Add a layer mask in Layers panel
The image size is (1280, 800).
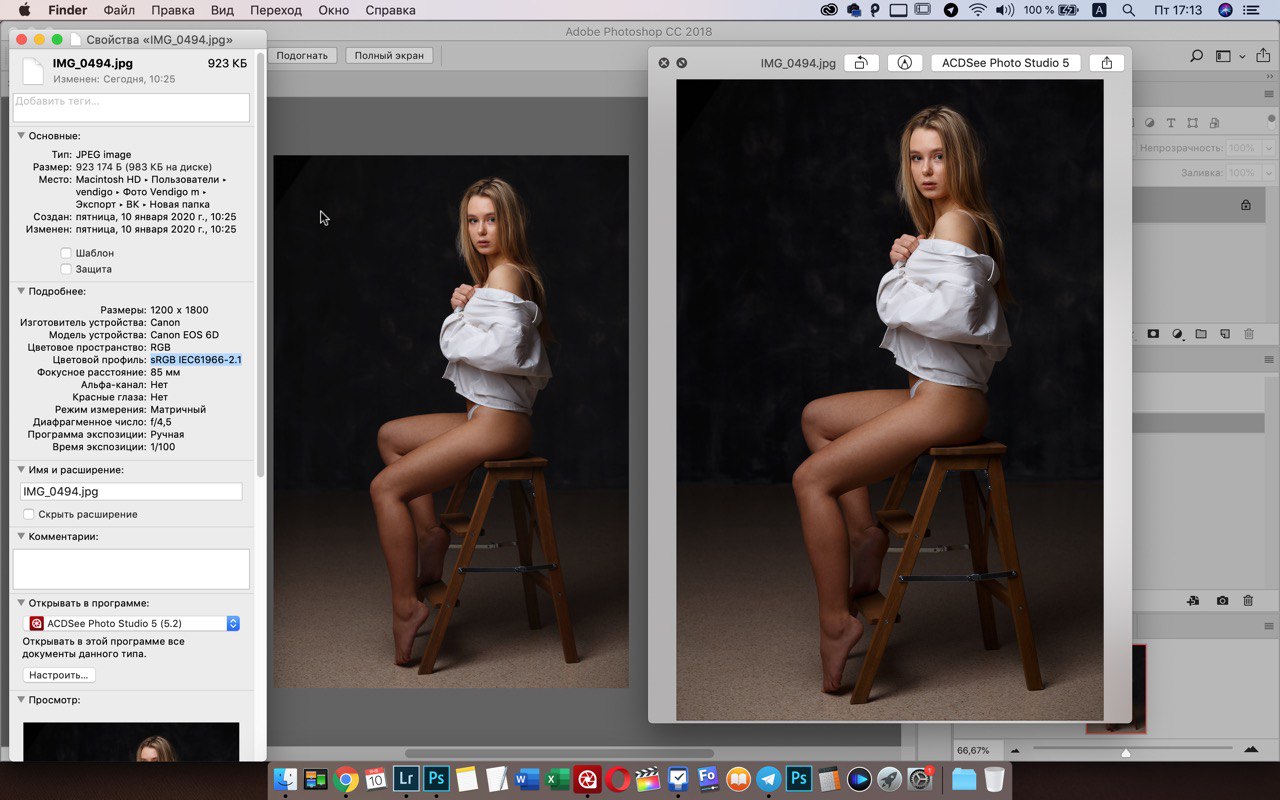pos(1153,333)
